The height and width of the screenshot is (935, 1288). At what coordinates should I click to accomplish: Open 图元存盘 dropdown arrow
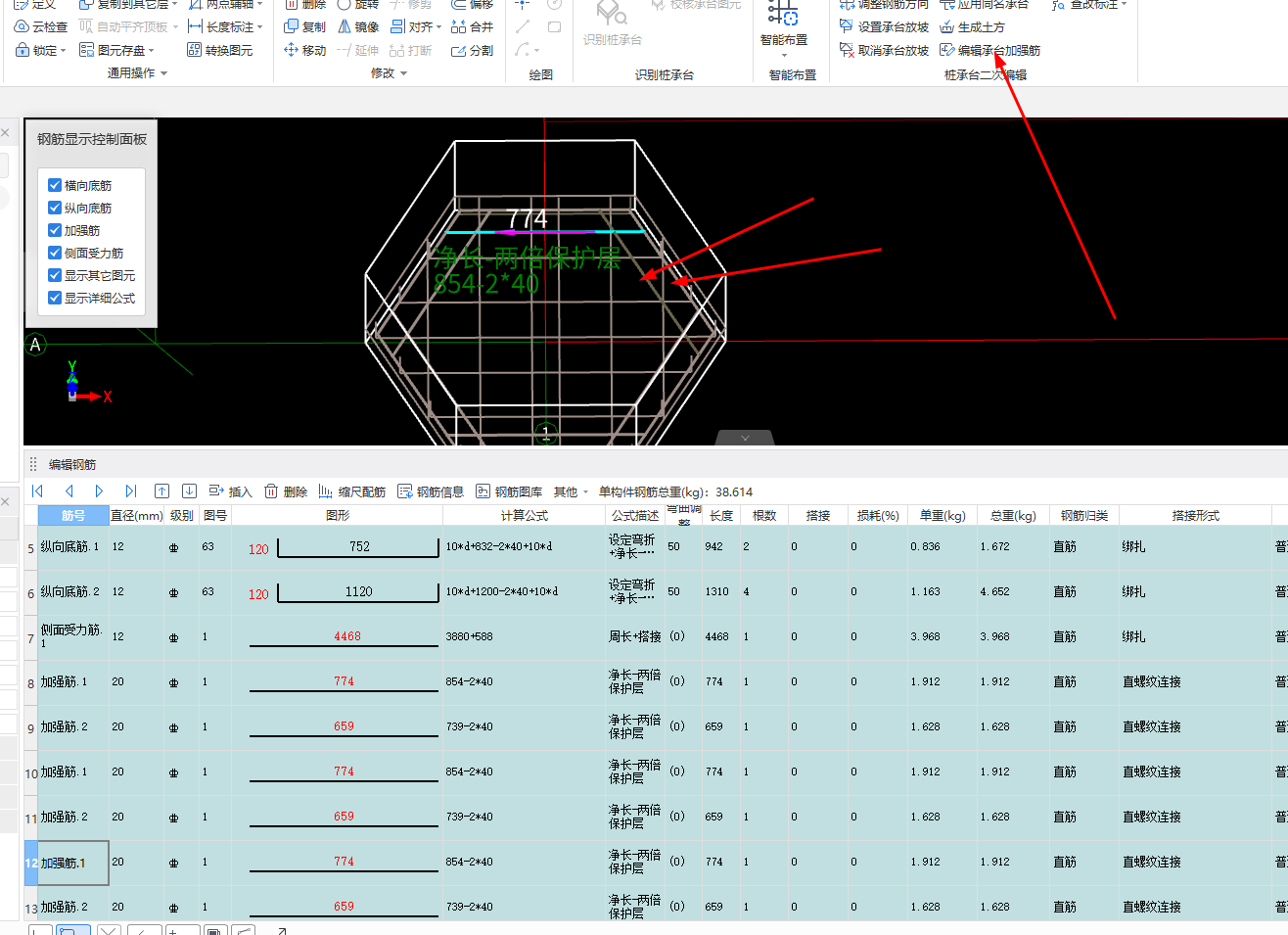(152, 51)
